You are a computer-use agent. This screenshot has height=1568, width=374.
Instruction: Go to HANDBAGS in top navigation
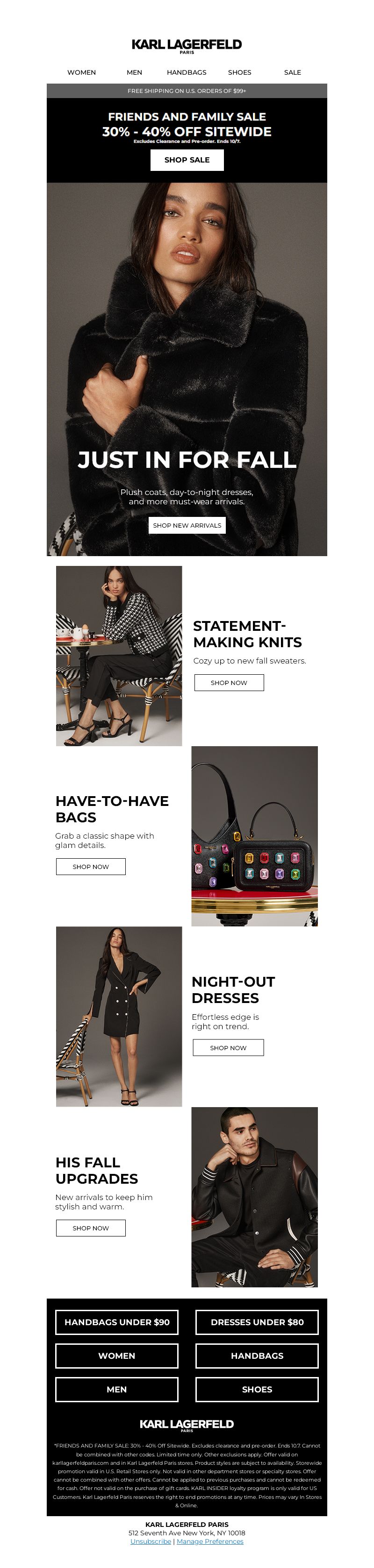(x=187, y=72)
